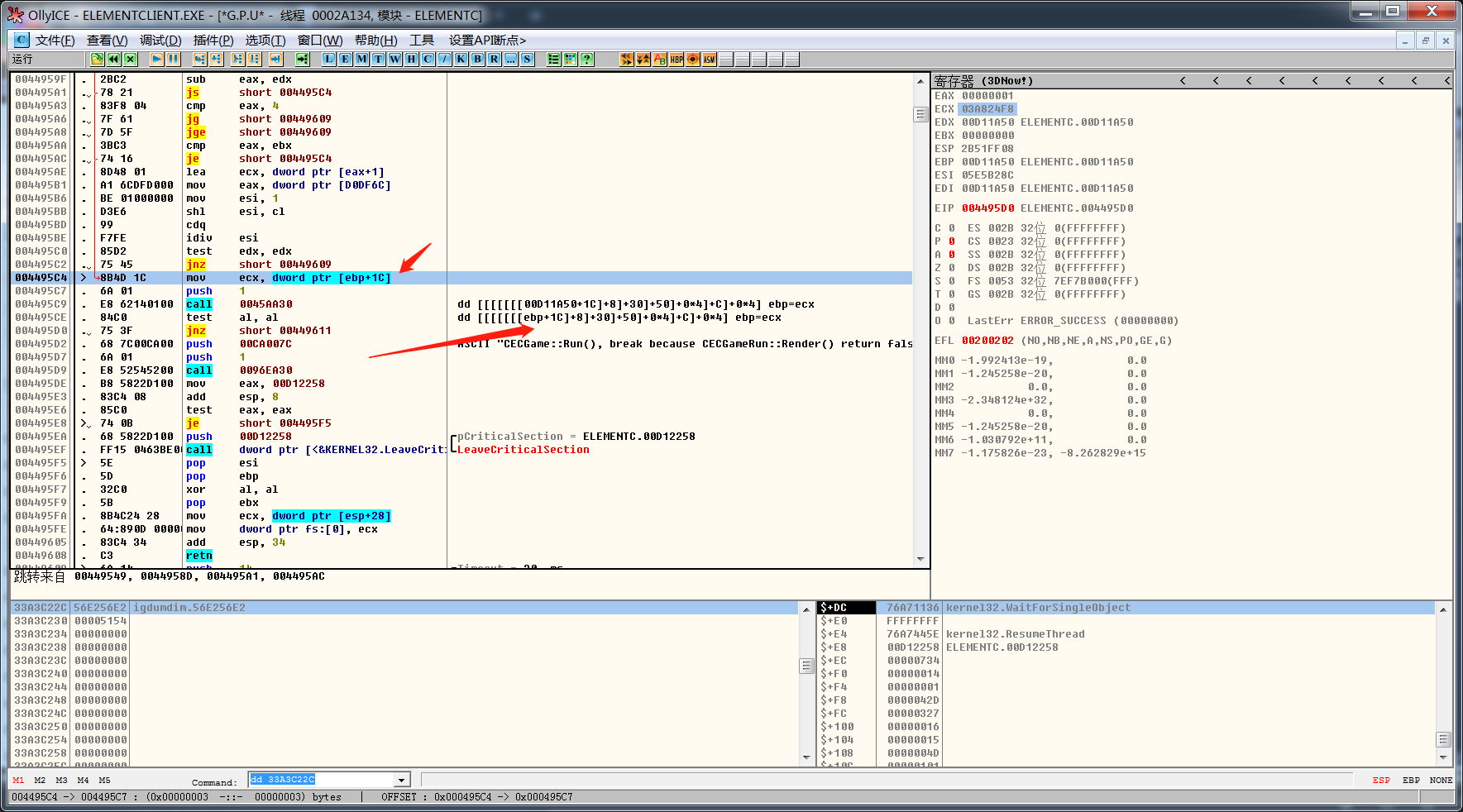Click the HBP hardware breakpoints icon
Screen dimensions: 1463x812
click(x=677, y=59)
